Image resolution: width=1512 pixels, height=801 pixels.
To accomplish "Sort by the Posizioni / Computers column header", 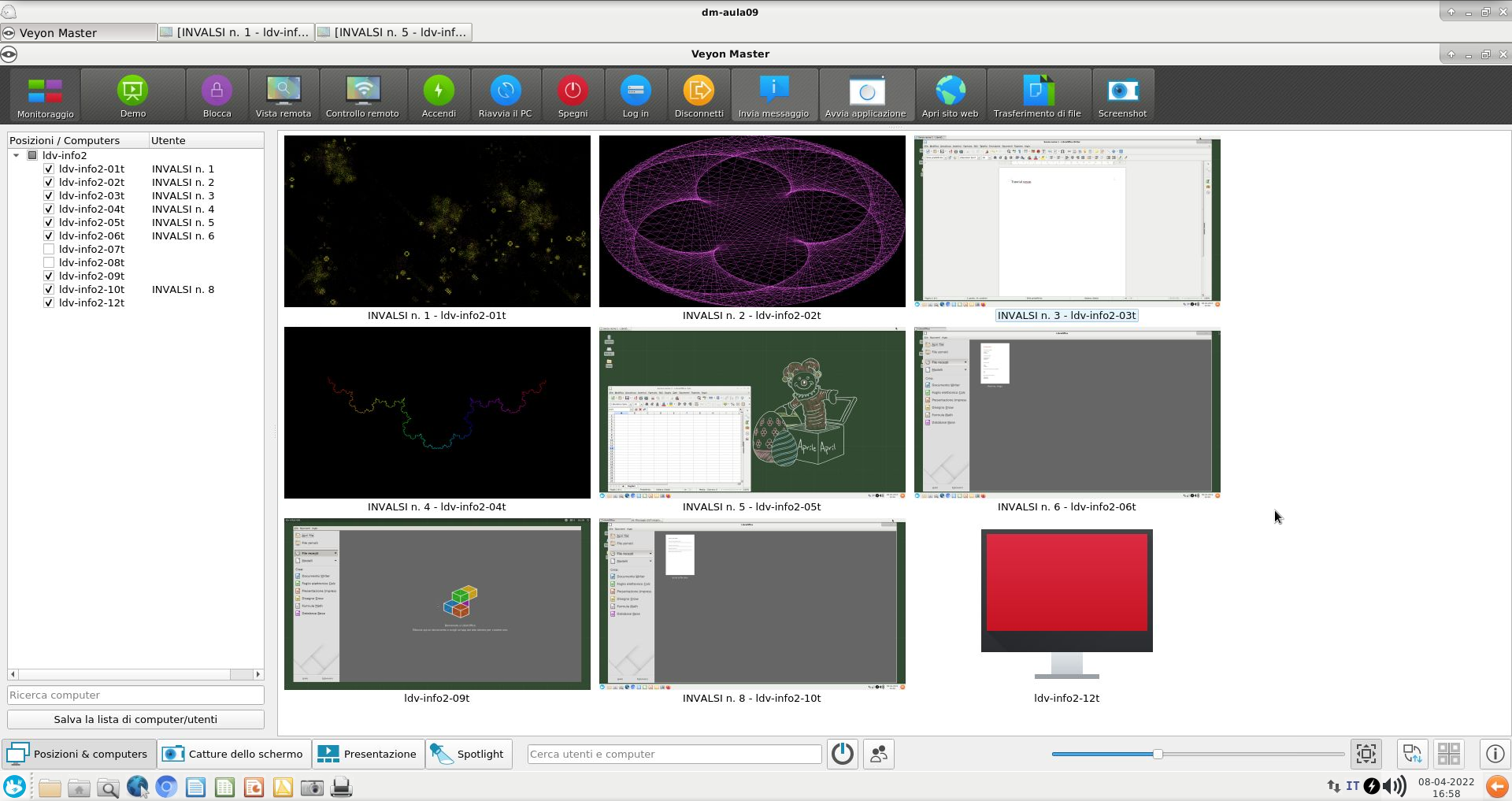I will (78, 140).
